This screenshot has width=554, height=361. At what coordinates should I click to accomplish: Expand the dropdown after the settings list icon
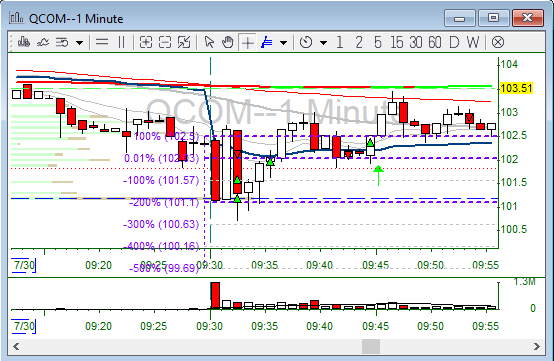click(79, 43)
